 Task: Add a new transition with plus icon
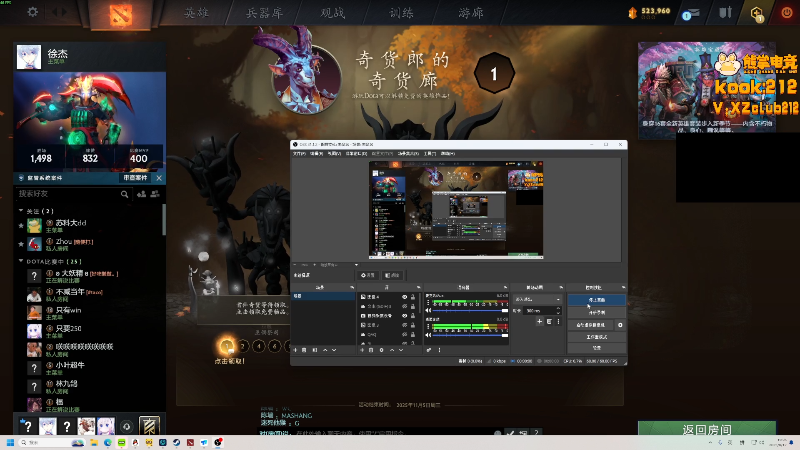coord(539,321)
